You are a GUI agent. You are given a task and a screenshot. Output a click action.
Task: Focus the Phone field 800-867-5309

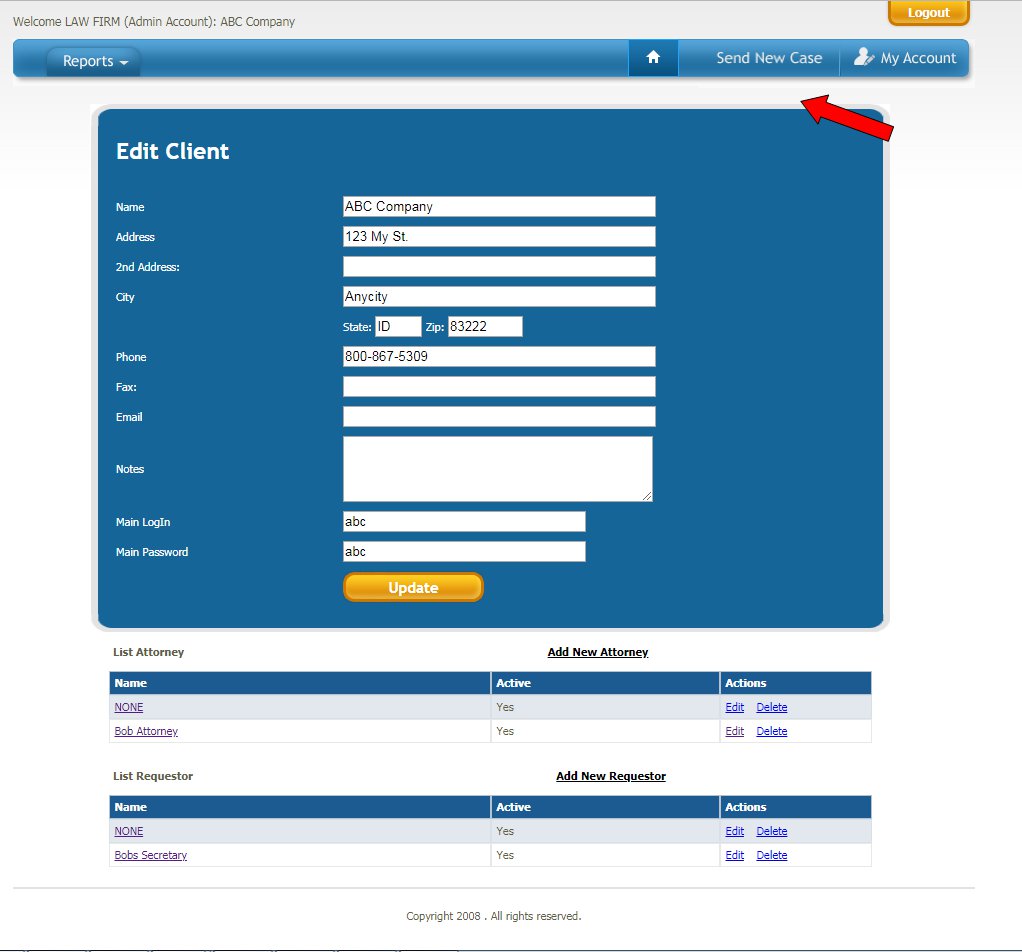(499, 356)
